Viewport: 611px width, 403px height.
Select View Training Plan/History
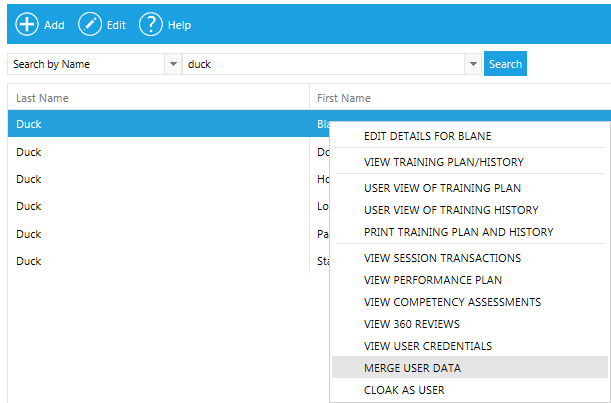[443, 162]
